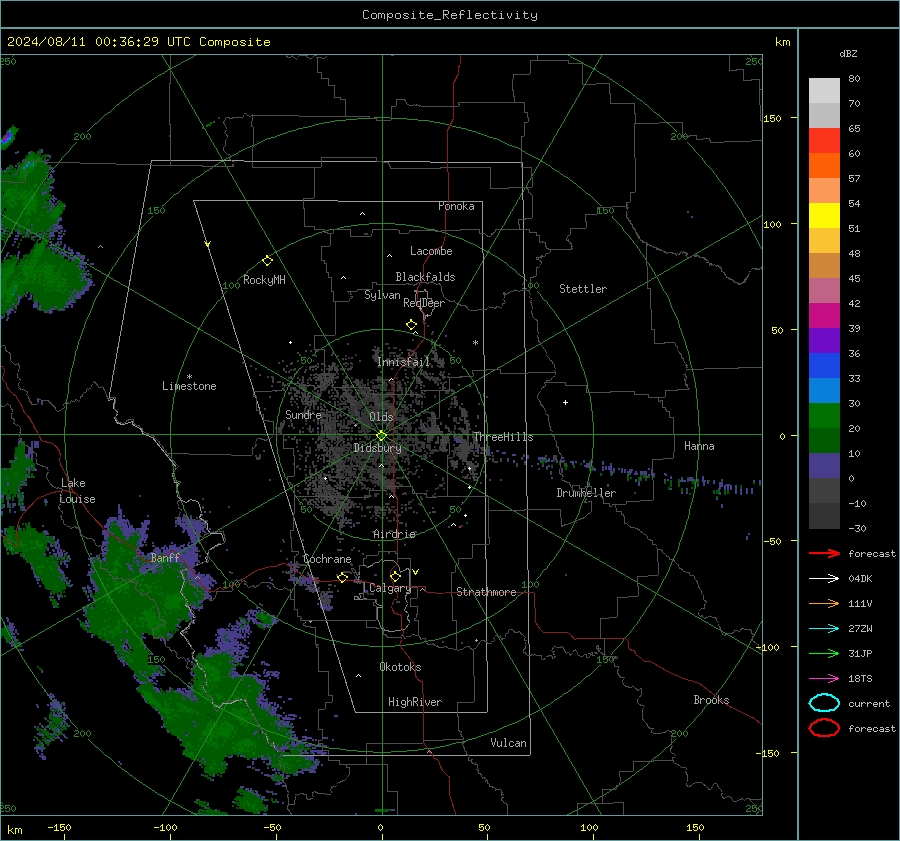Click the Stettler city label
The image size is (900, 841).
click(583, 289)
